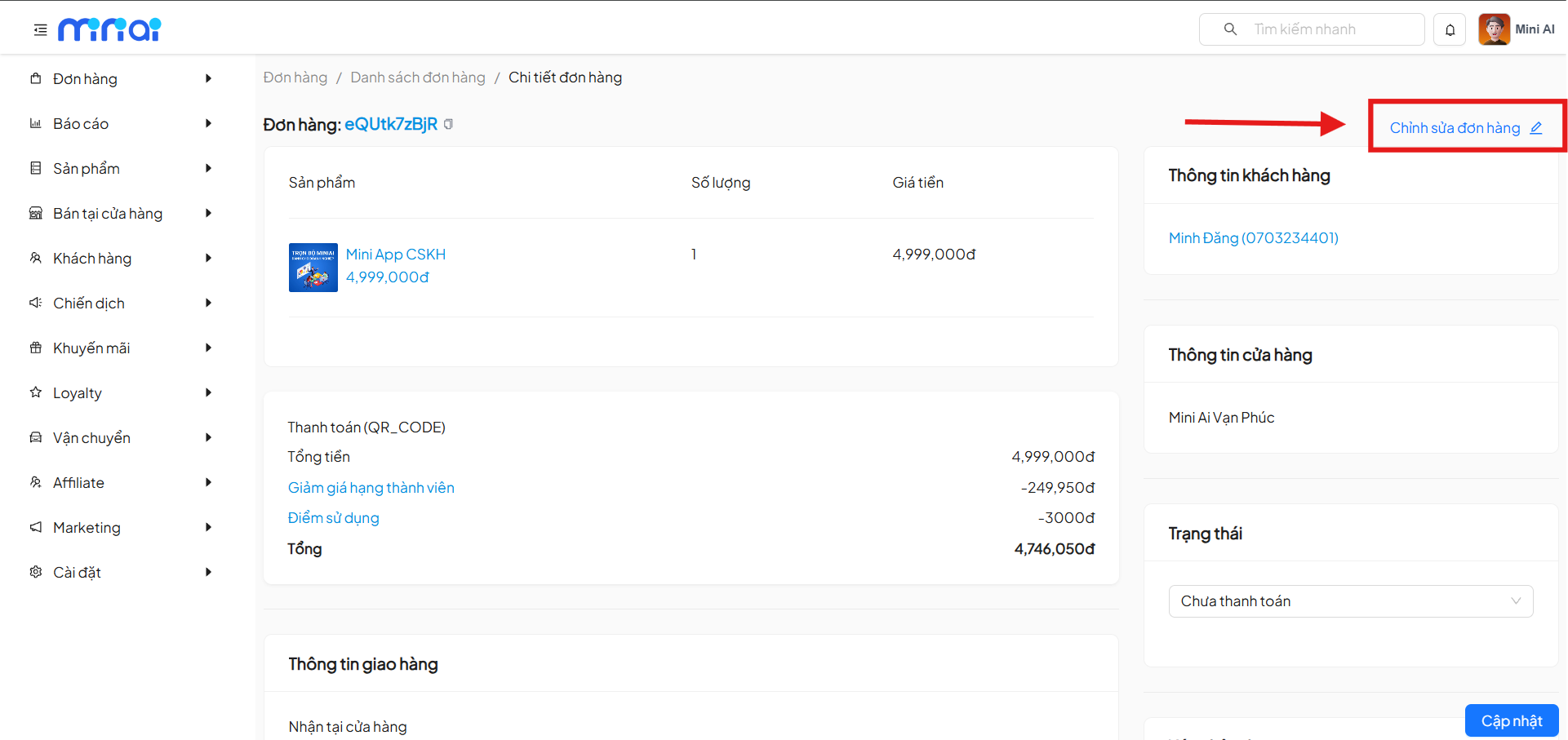The width and height of the screenshot is (1568, 740).
Task: Expand the Sản phẩm menu arrow
Action: tap(208, 169)
